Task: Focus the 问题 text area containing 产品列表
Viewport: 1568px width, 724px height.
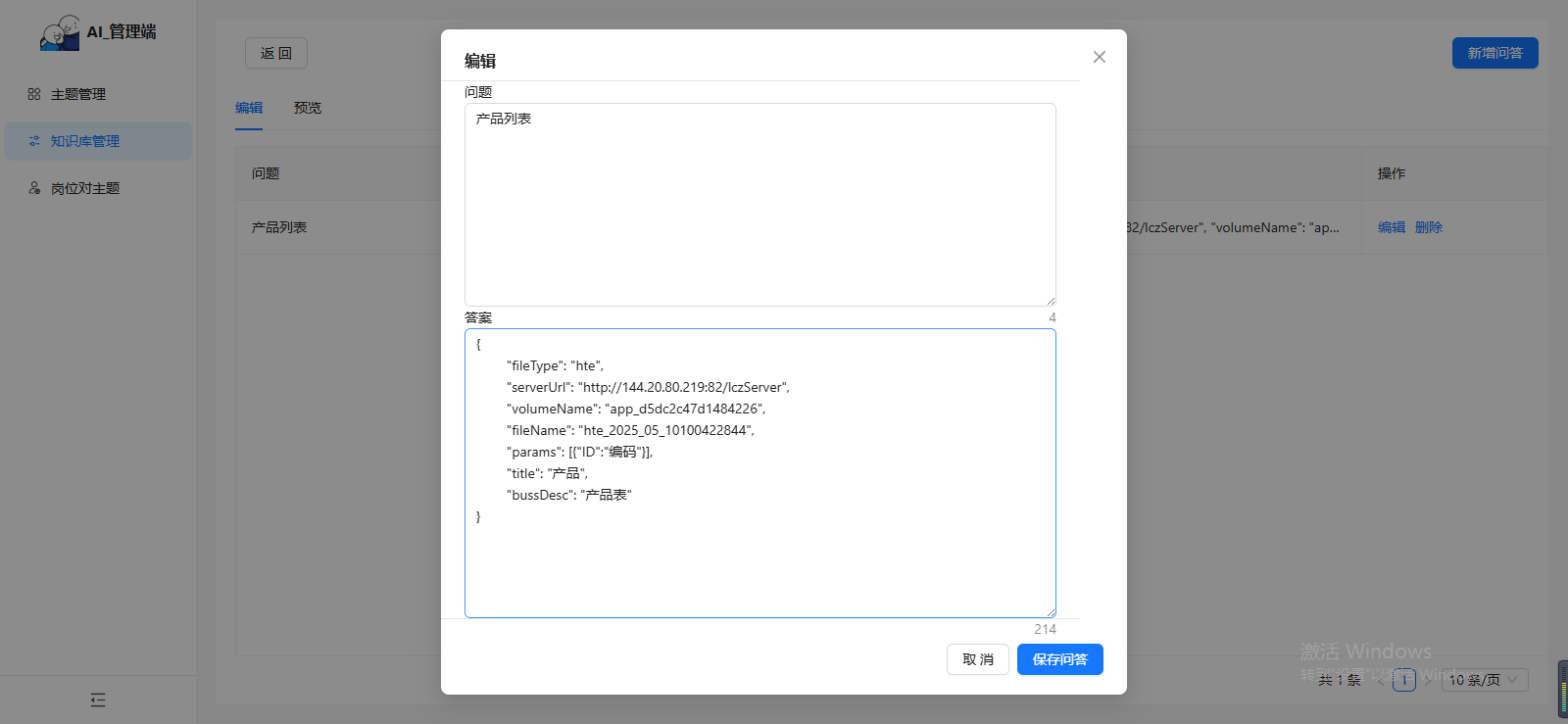Action: 759,206
